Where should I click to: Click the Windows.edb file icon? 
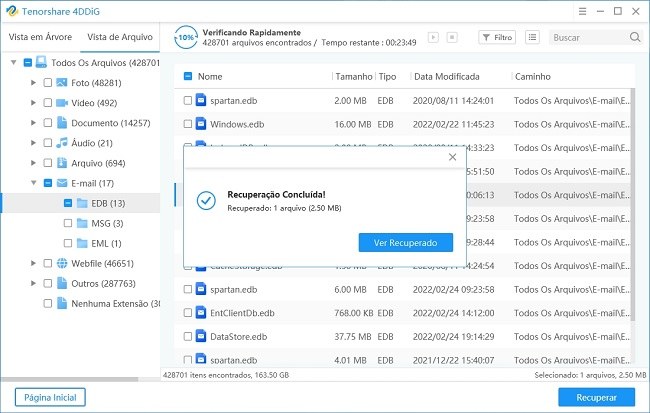[x=201, y=124]
